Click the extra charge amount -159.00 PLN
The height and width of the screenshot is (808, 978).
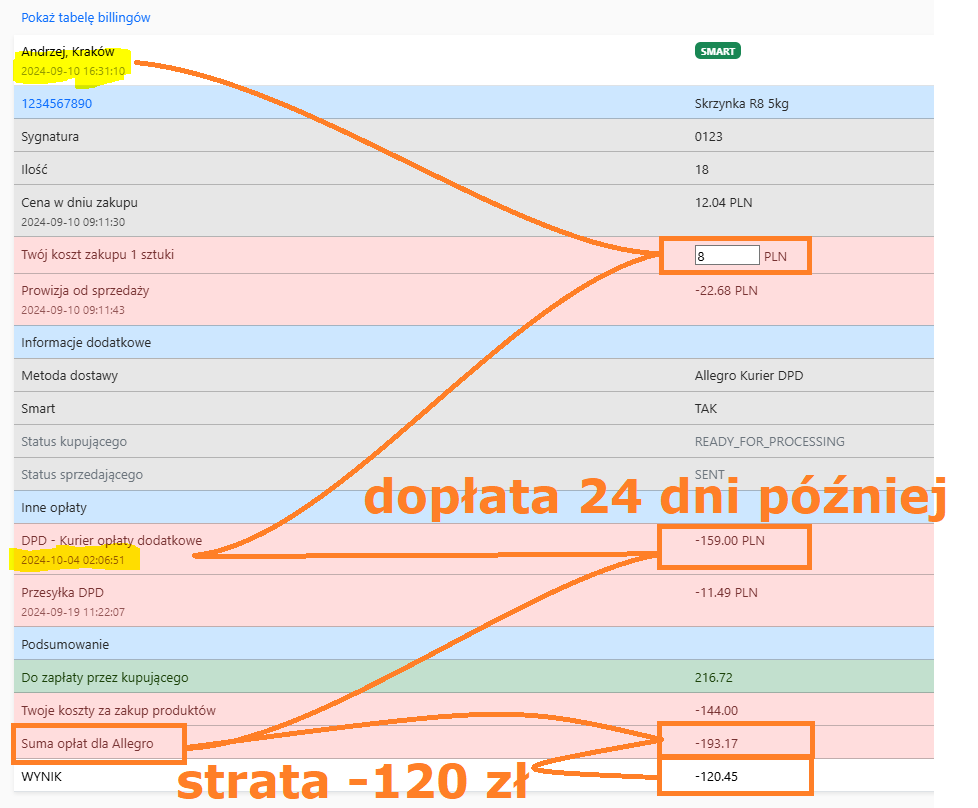click(x=726, y=541)
